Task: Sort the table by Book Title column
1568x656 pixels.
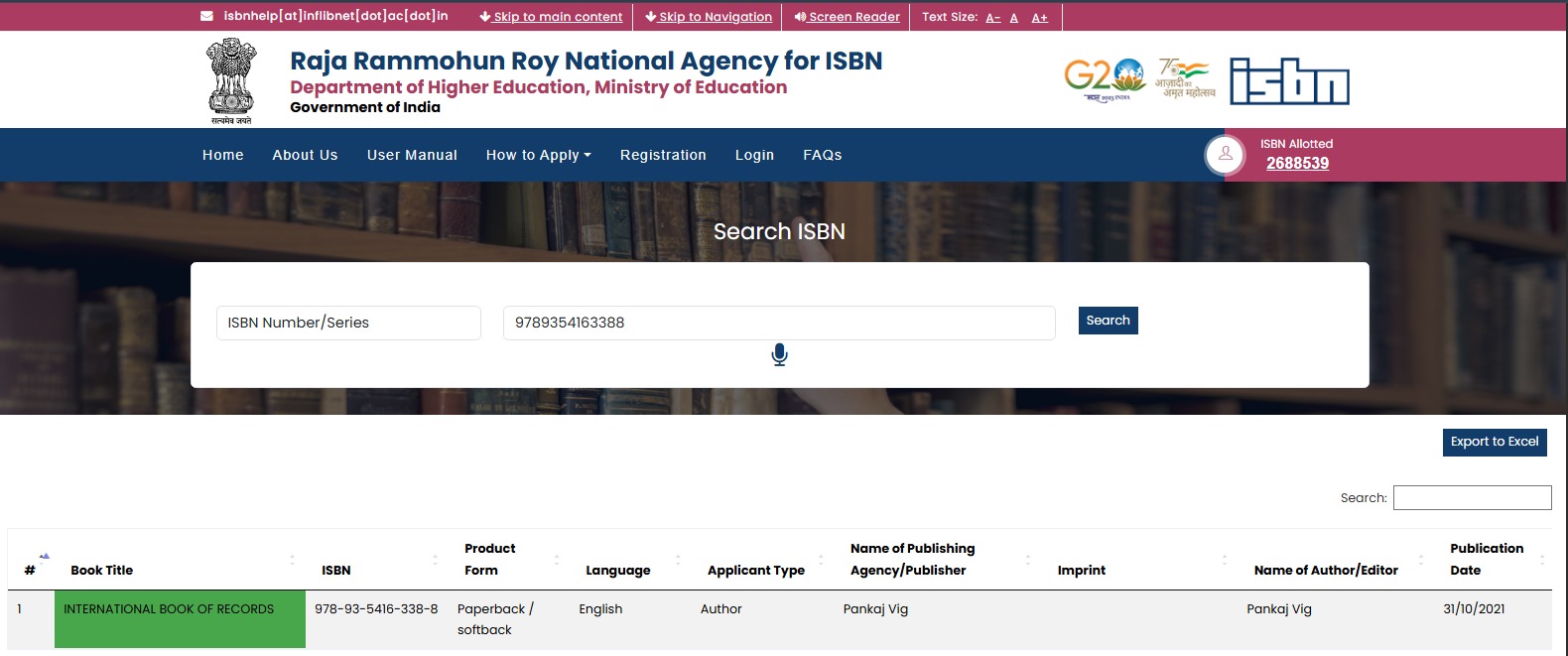Action: tap(102, 570)
